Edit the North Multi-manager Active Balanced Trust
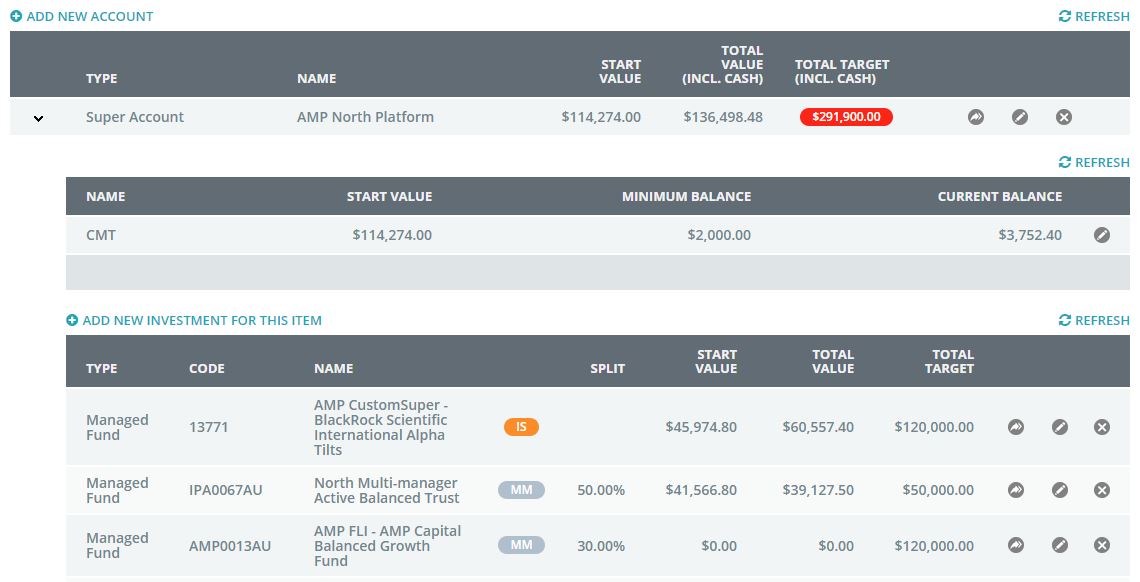The height and width of the screenshot is (582, 1140). click(1060, 490)
